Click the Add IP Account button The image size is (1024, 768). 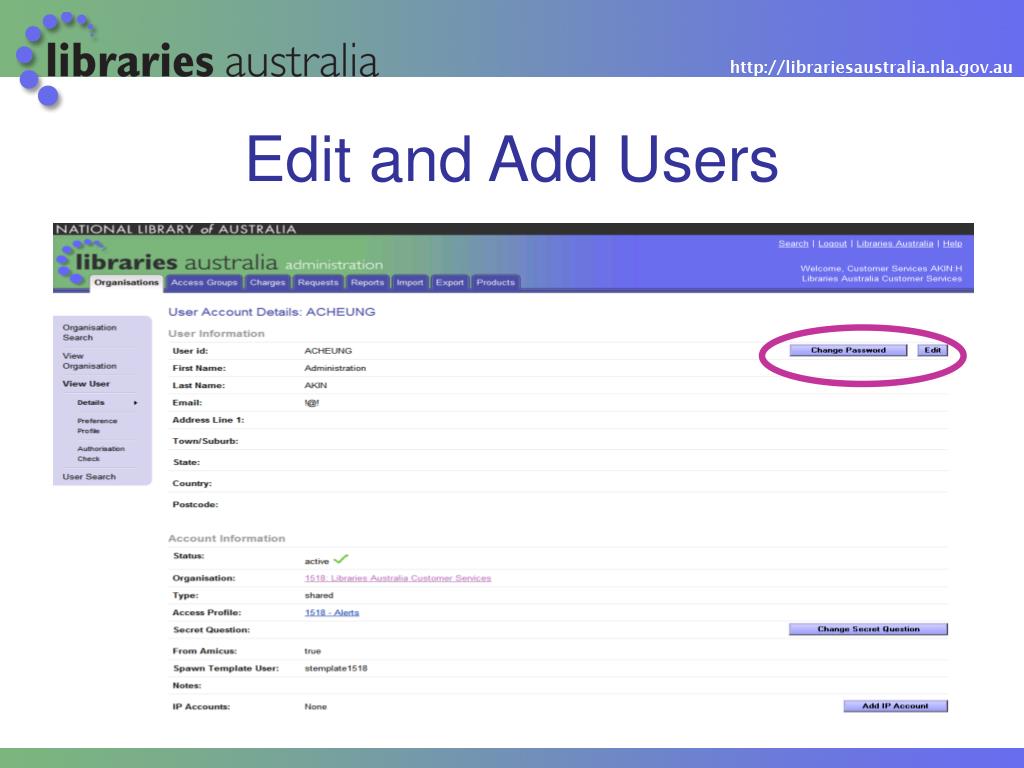click(895, 706)
